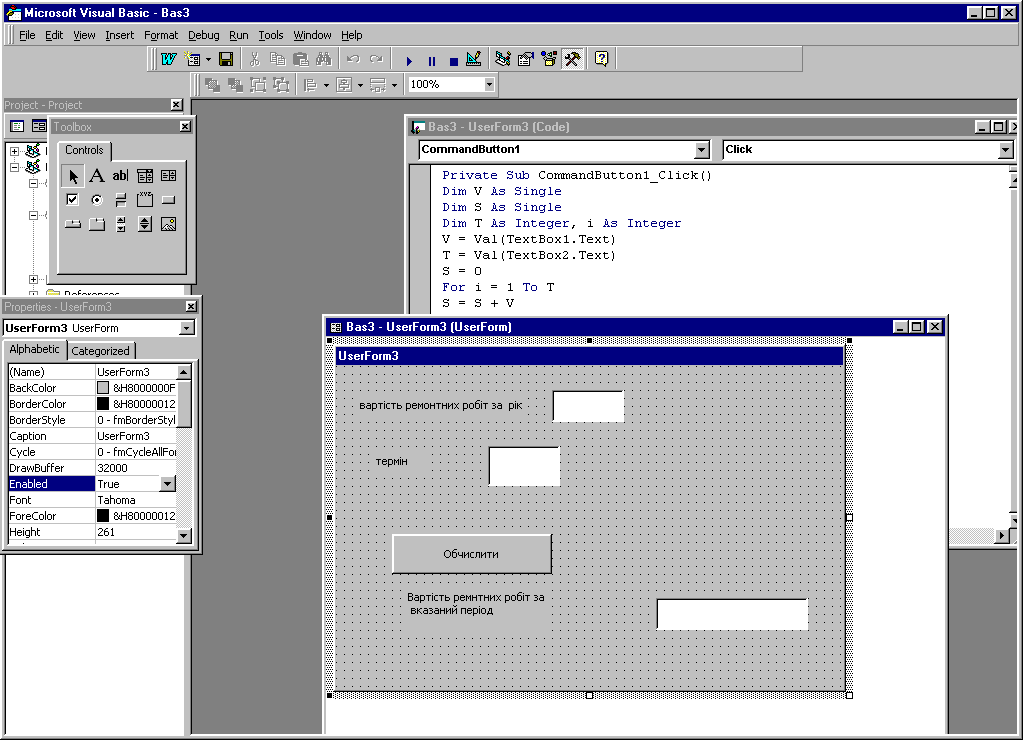Click the Redo arrow icon
1023x740 pixels.
tap(376, 59)
